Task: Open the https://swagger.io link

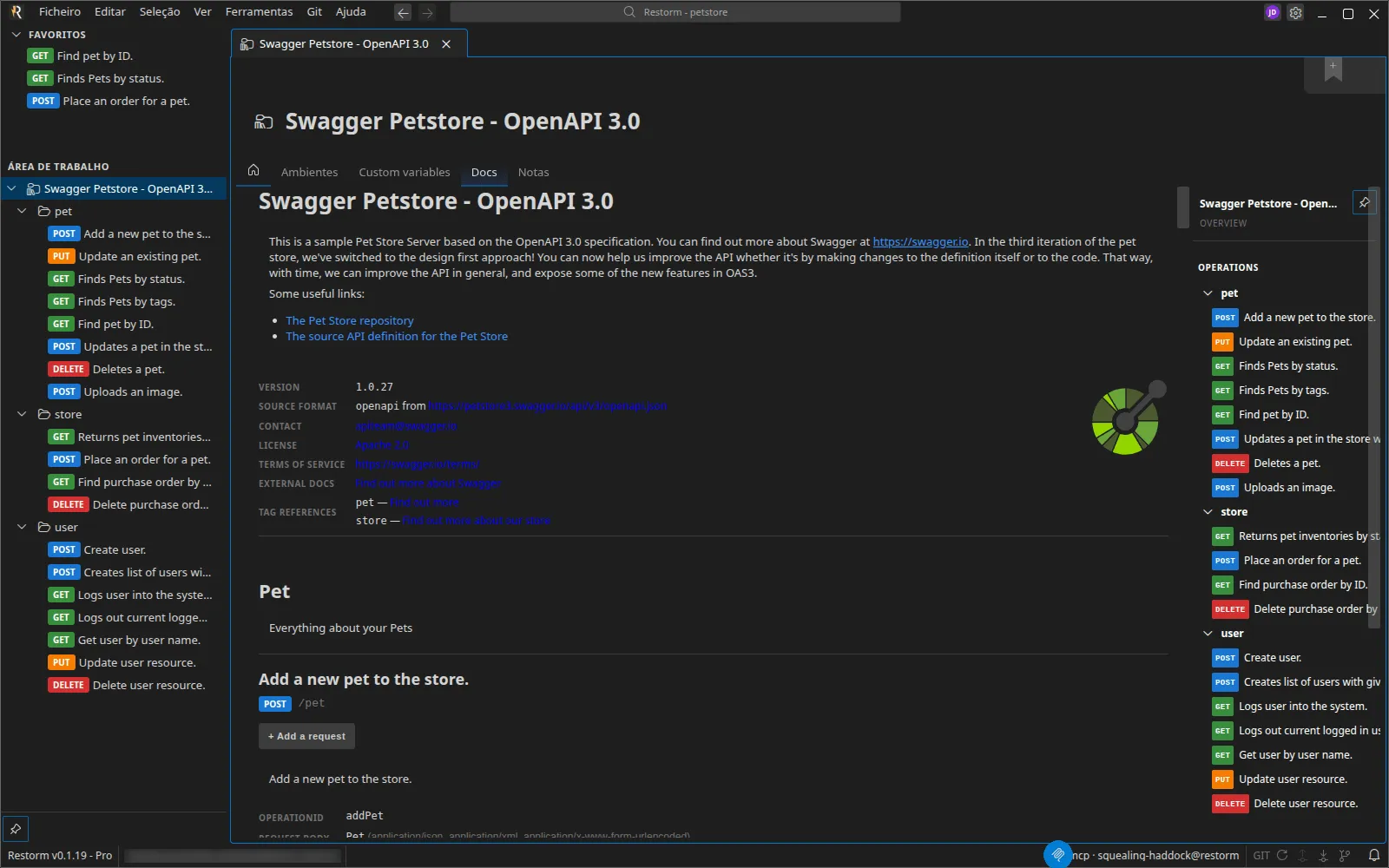Action: point(920,241)
